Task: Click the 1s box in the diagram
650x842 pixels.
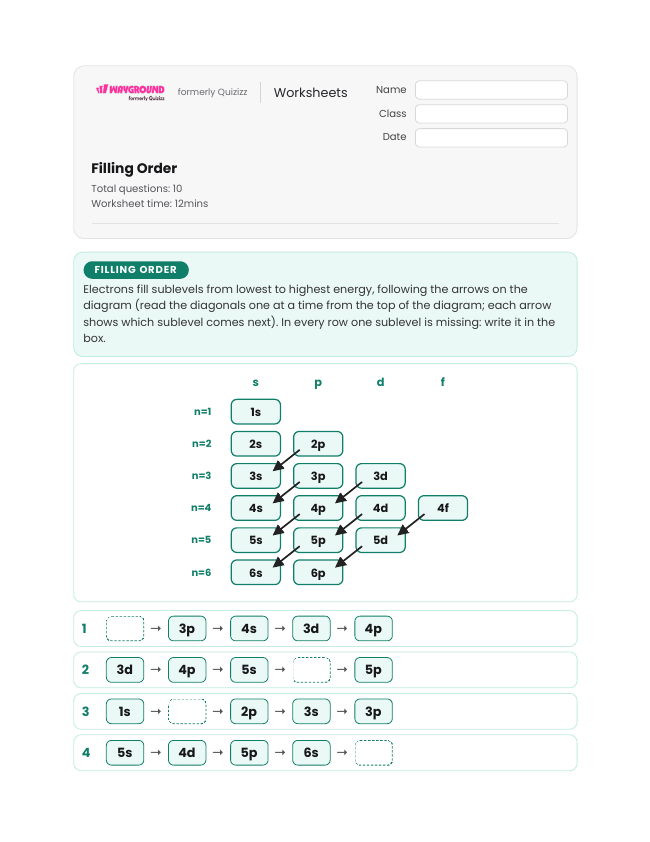Action: [256, 412]
